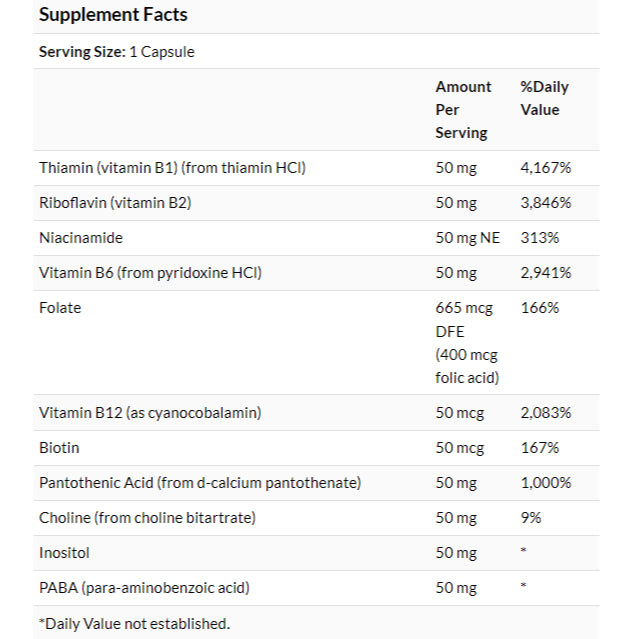Click the Folate ingredient name
The width and height of the screenshot is (639, 639).
coord(60,308)
